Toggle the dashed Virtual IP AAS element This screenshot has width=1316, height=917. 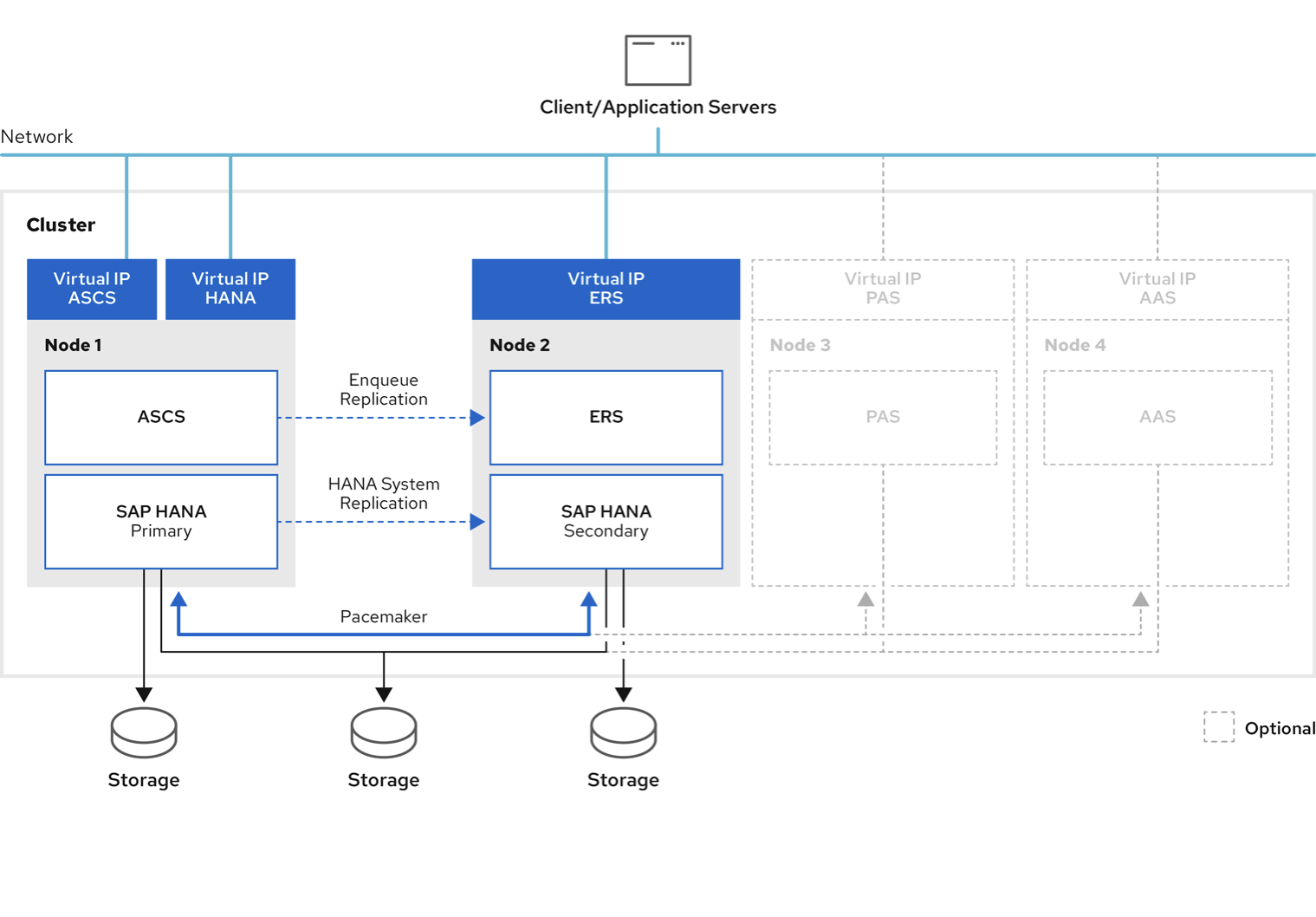click(x=1157, y=289)
